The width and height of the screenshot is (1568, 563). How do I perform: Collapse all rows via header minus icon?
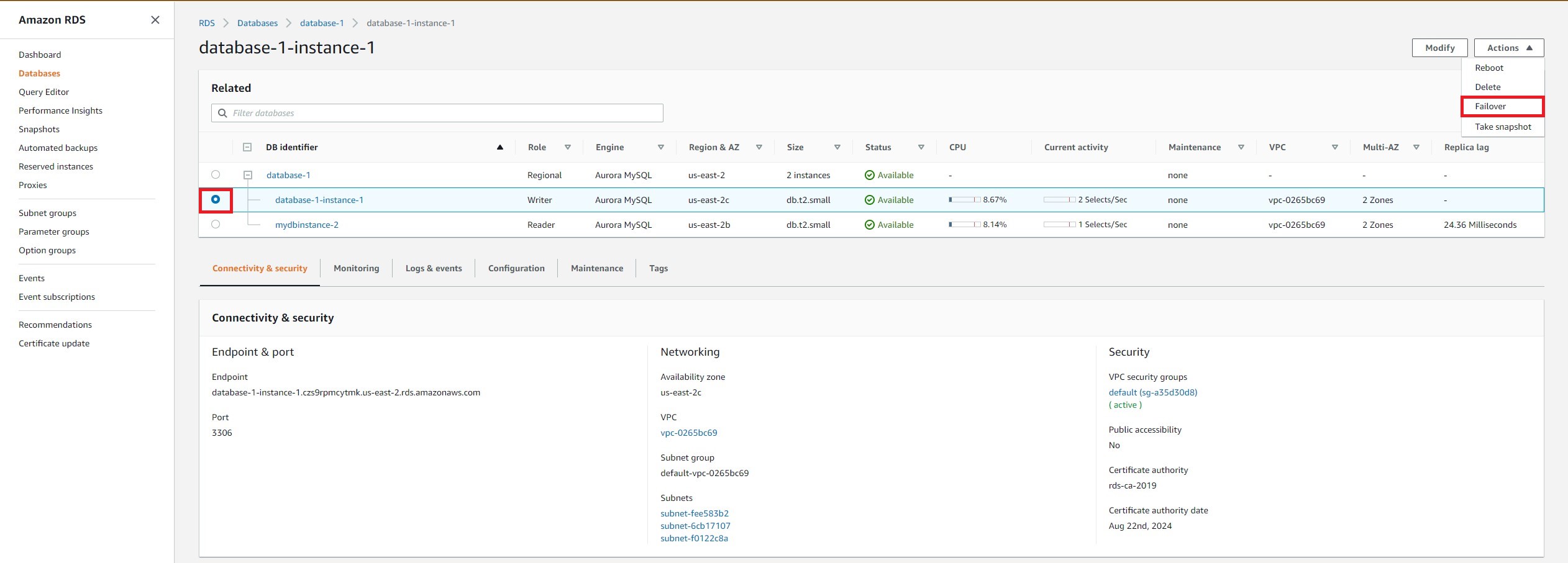click(247, 147)
